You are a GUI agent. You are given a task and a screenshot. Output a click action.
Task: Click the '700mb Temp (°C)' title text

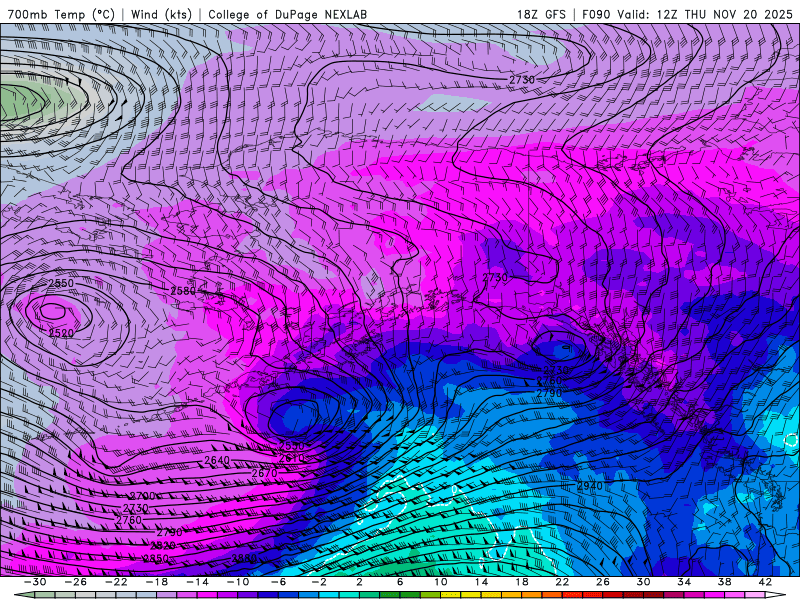61,14
